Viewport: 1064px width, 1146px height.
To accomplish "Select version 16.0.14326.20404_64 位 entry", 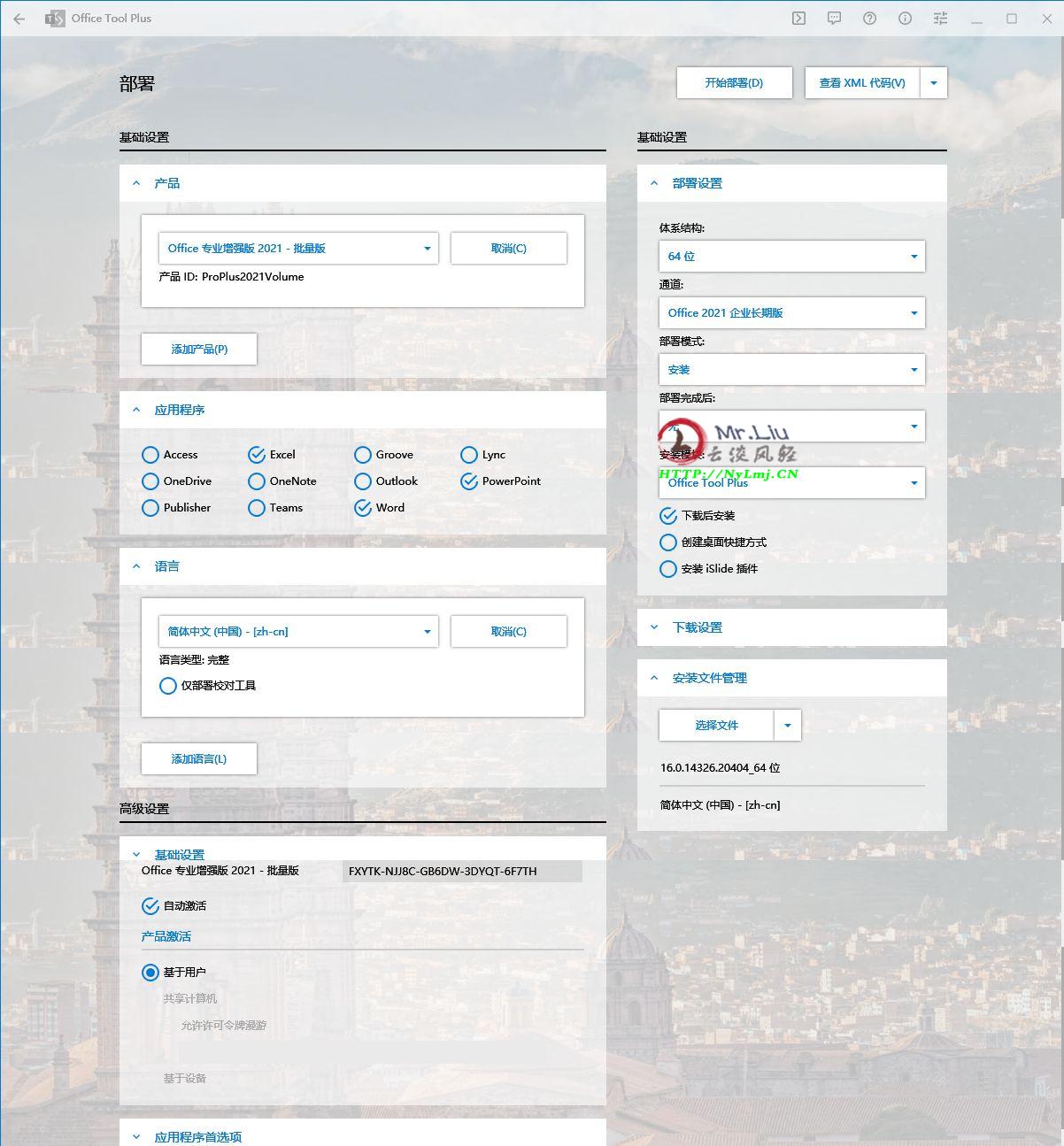I will tap(721, 768).
